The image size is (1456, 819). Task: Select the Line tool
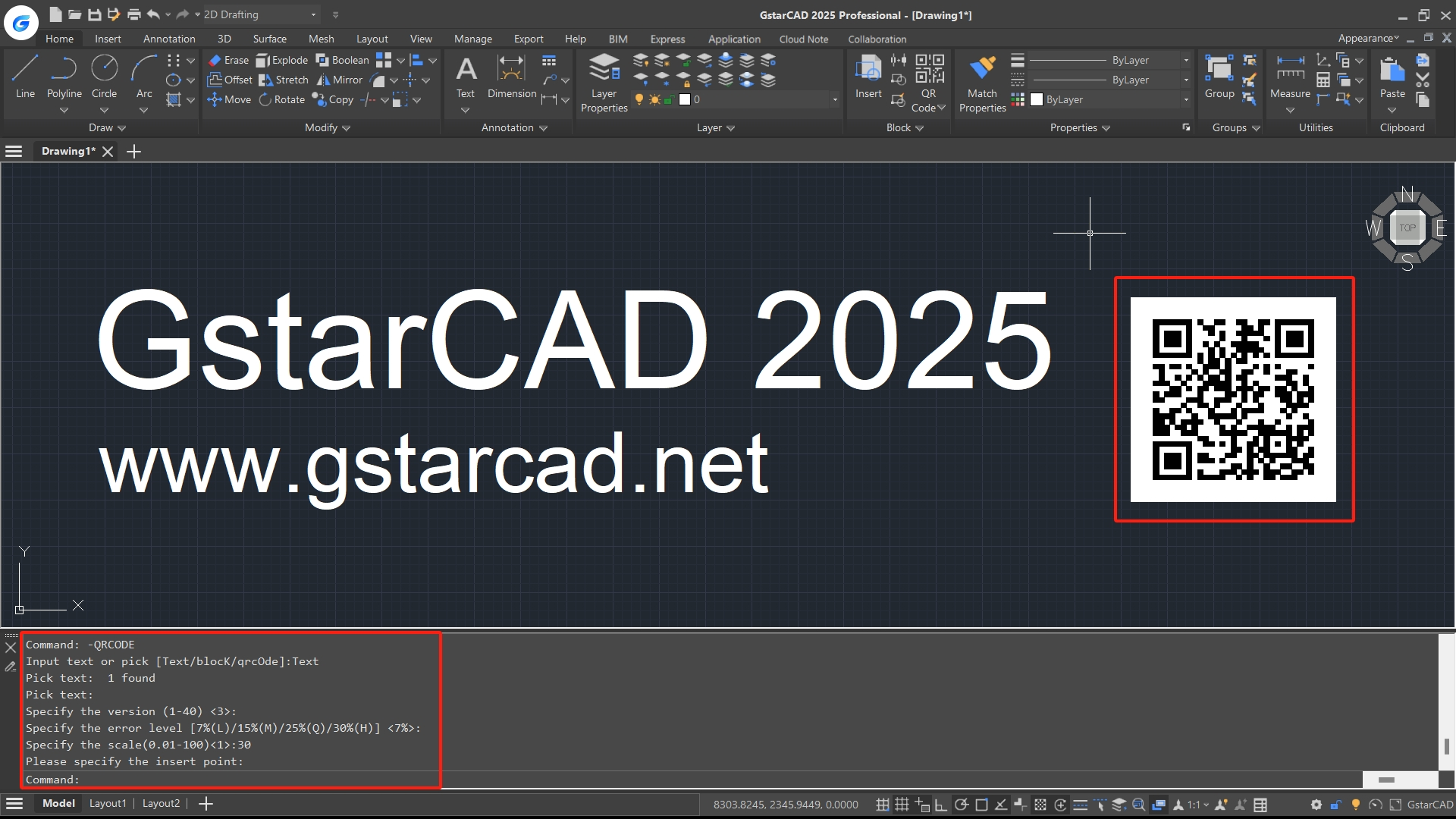[25, 76]
